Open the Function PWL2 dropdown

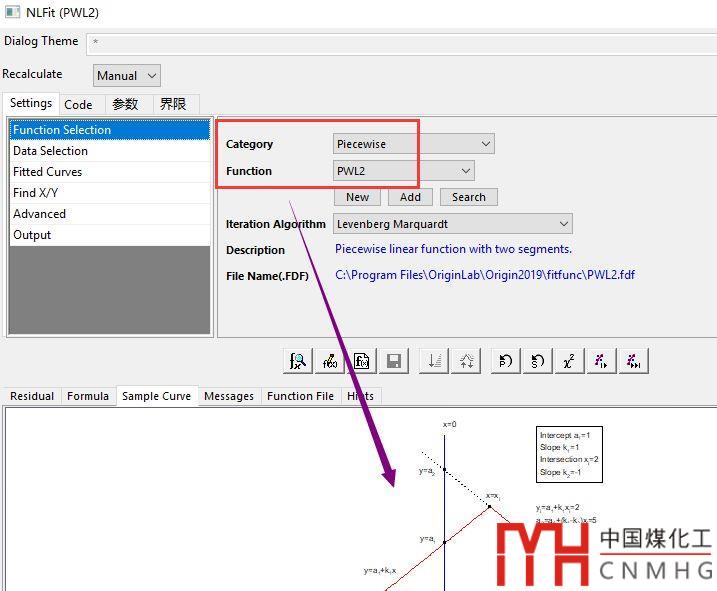pos(403,171)
